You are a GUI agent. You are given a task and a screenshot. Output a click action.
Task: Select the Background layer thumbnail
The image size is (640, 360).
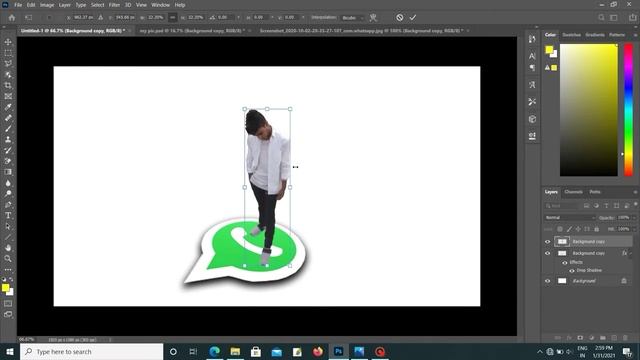click(562, 281)
